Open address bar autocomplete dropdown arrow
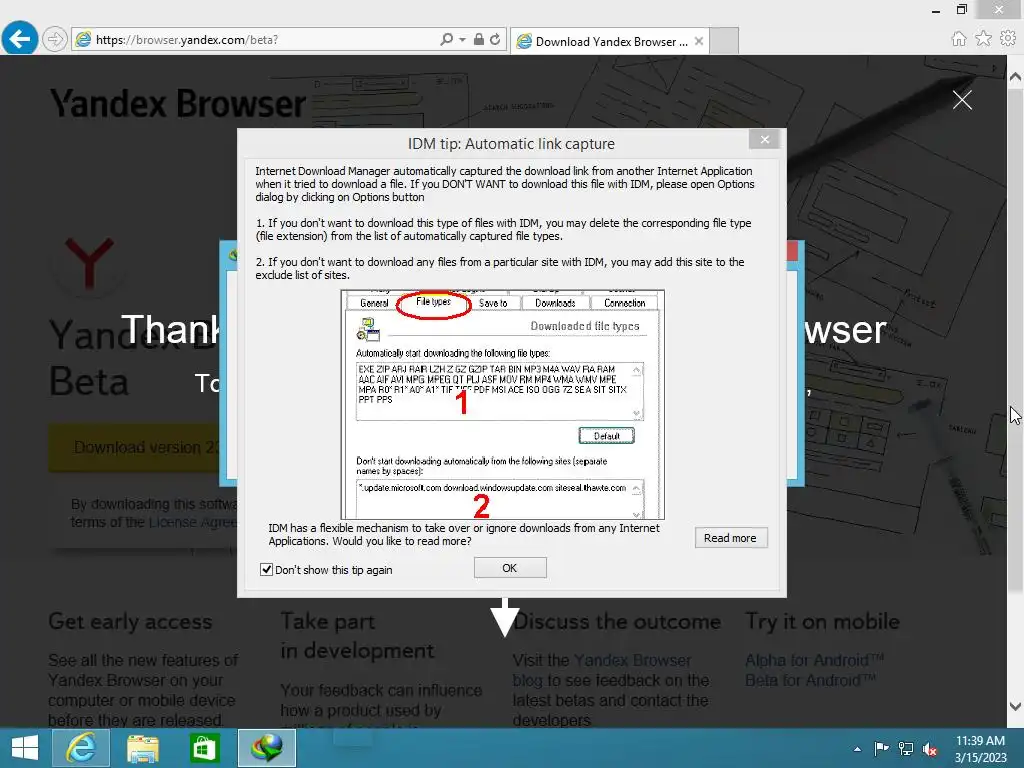This screenshot has width=1024, height=768. tap(462, 39)
